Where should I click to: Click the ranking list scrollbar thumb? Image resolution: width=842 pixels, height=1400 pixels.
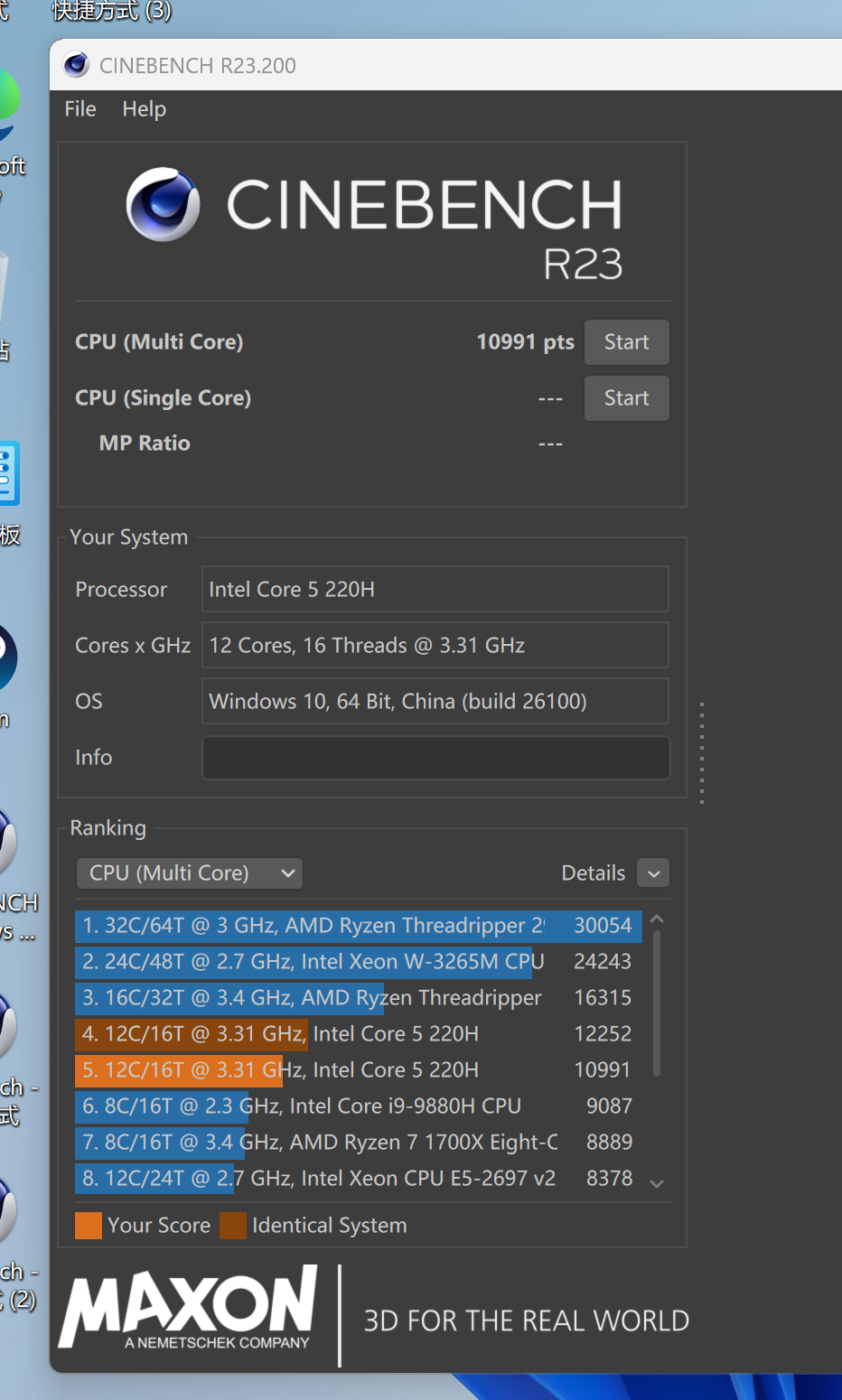pos(657,1003)
